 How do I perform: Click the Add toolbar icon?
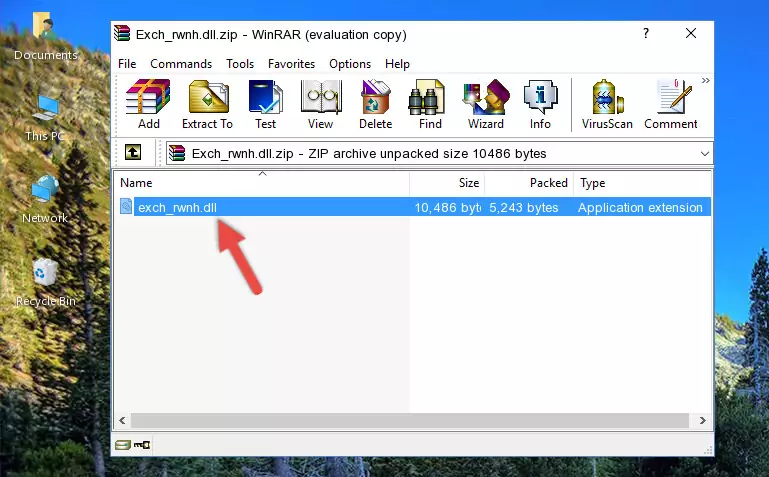click(148, 104)
